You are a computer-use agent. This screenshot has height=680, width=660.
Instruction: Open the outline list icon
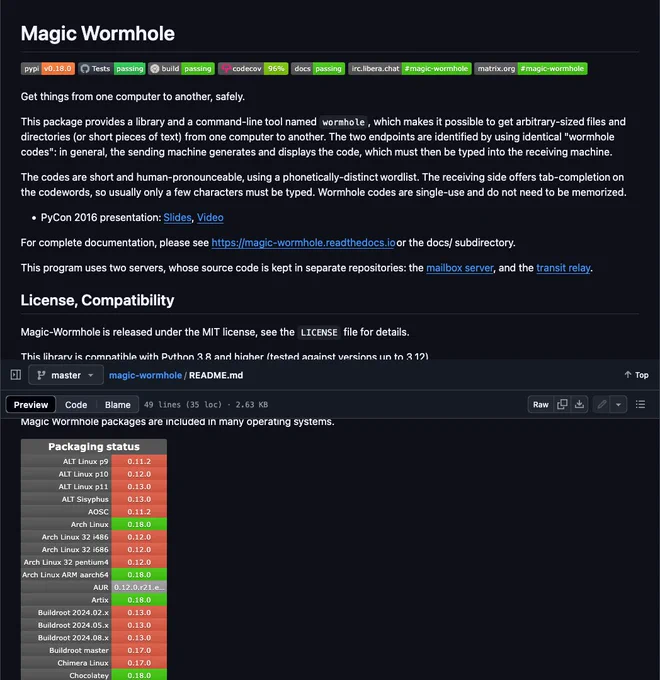[x=640, y=404]
